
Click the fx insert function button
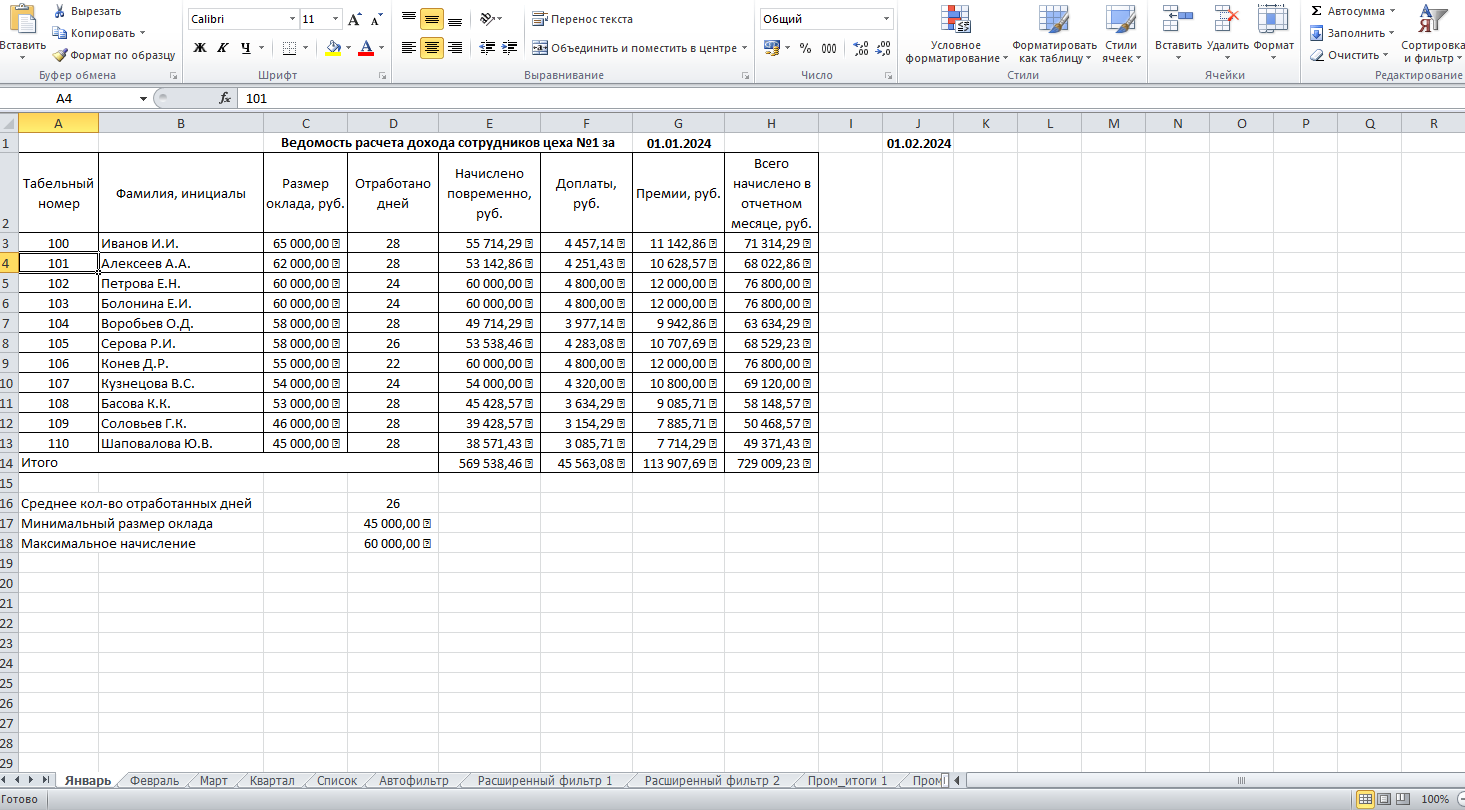225,98
